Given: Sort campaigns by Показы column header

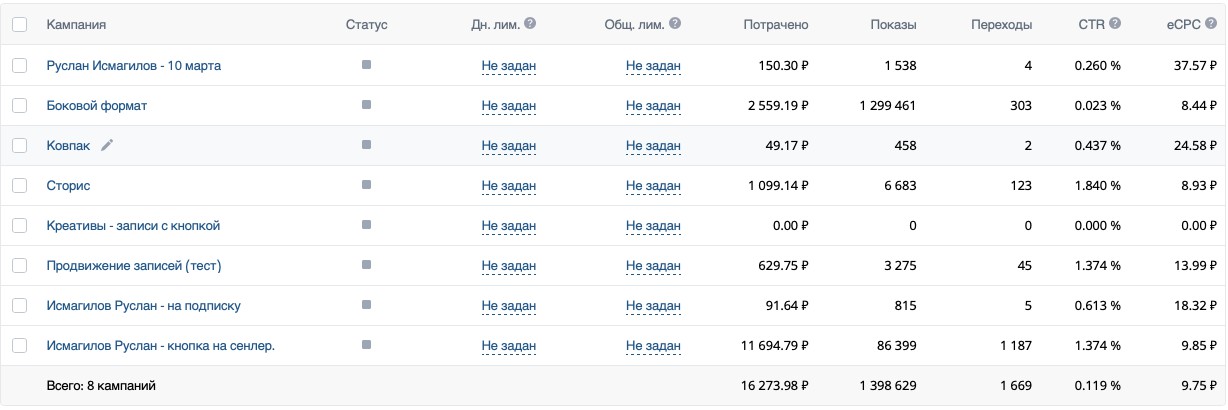Looking at the screenshot, I should tap(893, 24).
